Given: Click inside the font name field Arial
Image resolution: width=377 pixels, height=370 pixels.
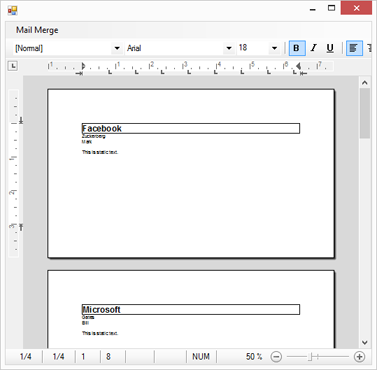Looking at the screenshot, I should [x=175, y=48].
